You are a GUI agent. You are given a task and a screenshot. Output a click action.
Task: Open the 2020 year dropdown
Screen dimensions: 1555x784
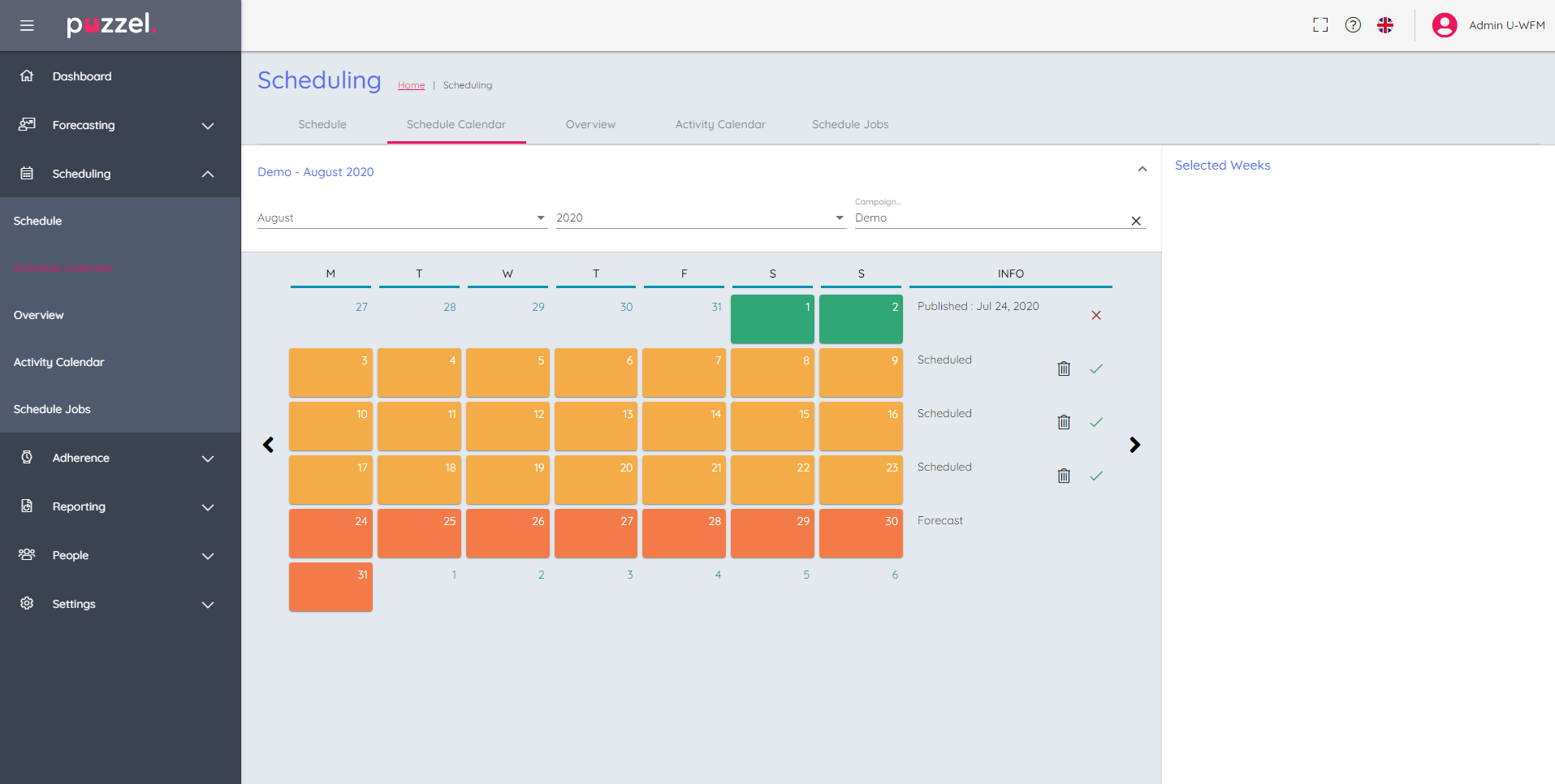pos(700,218)
